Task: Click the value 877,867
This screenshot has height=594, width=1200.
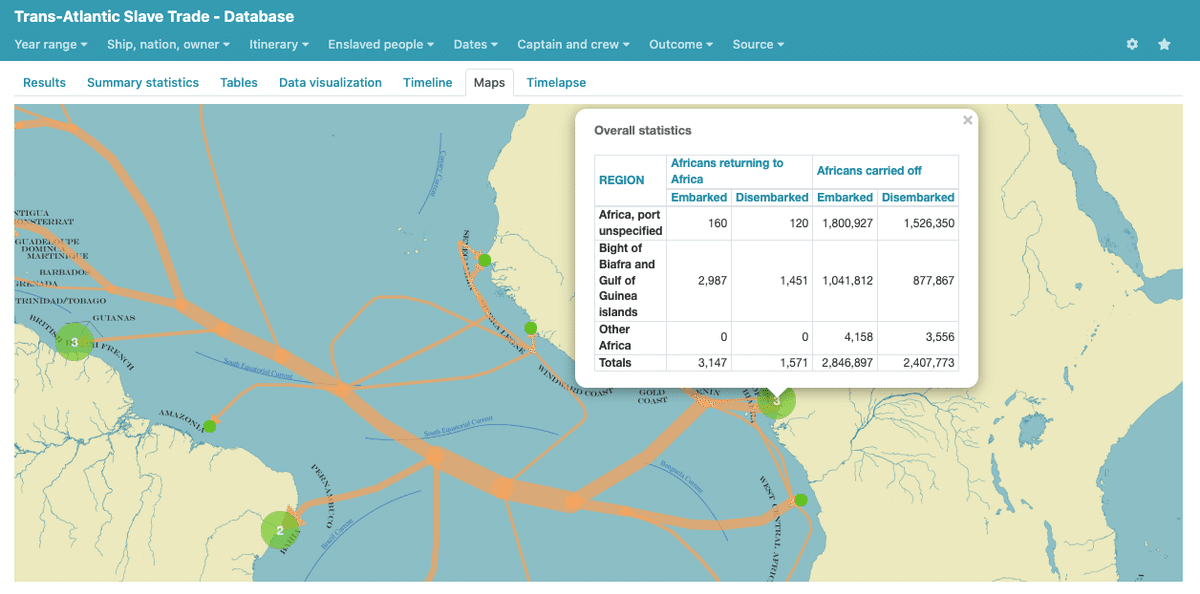Action: click(931, 281)
